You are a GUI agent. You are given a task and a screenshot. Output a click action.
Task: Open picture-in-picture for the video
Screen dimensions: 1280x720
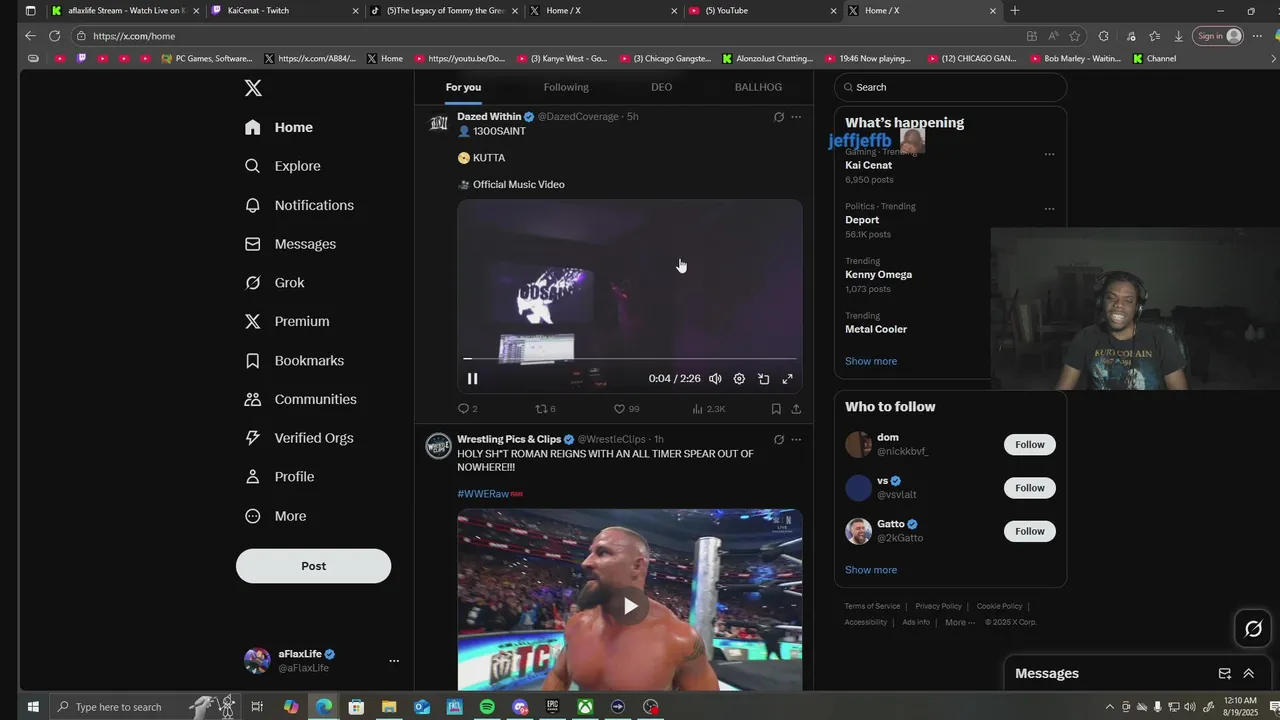763,379
